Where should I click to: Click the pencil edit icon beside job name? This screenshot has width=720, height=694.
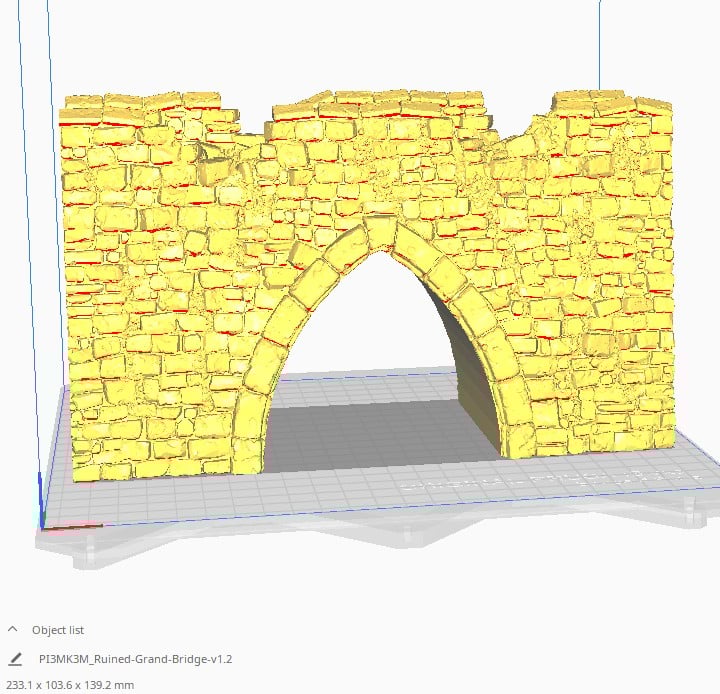(x=14, y=659)
